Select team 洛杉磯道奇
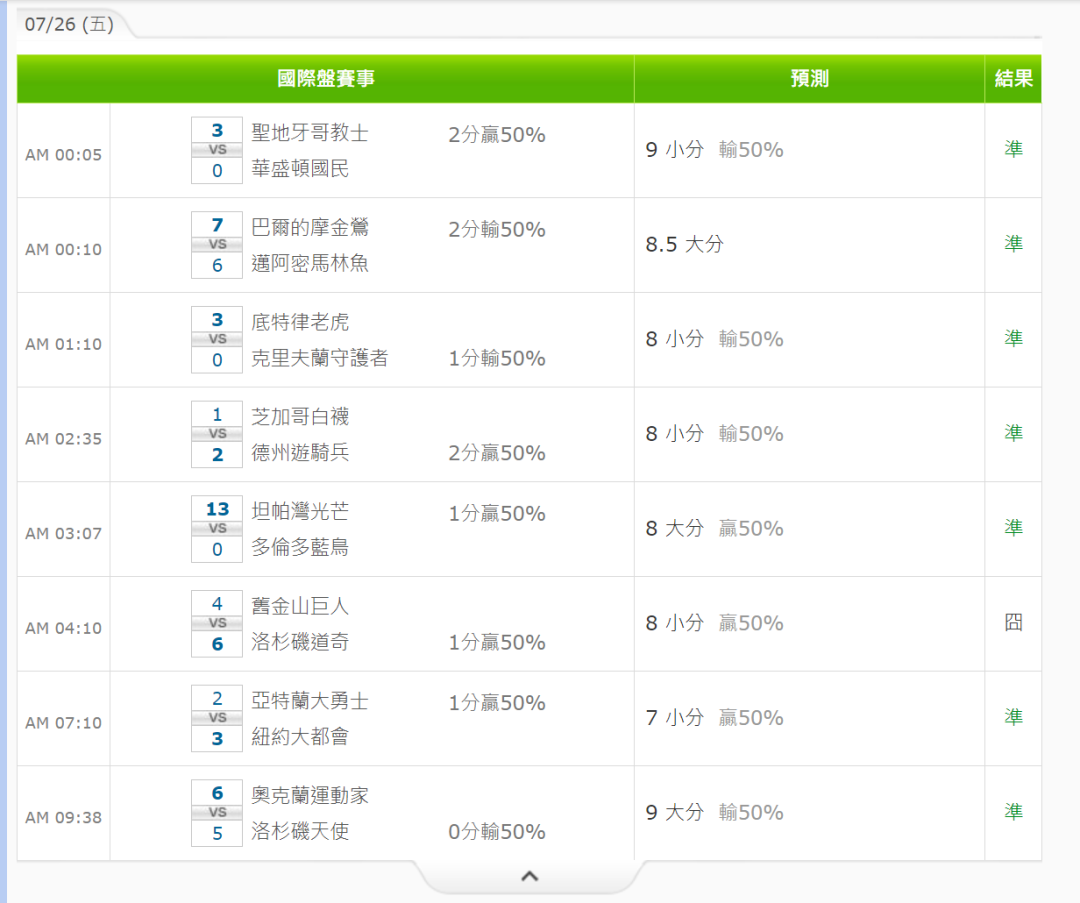The width and height of the screenshot is (1080, 903). (x=300, y=642)
